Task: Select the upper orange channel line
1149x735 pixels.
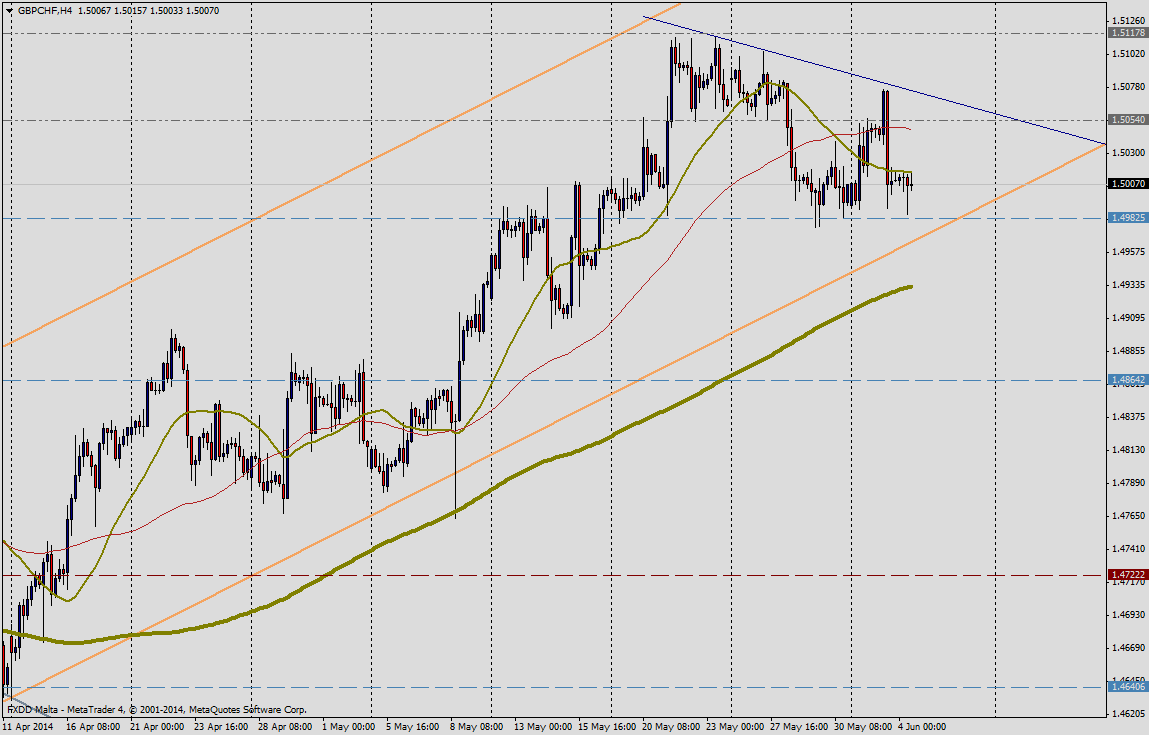Action: 300,198
